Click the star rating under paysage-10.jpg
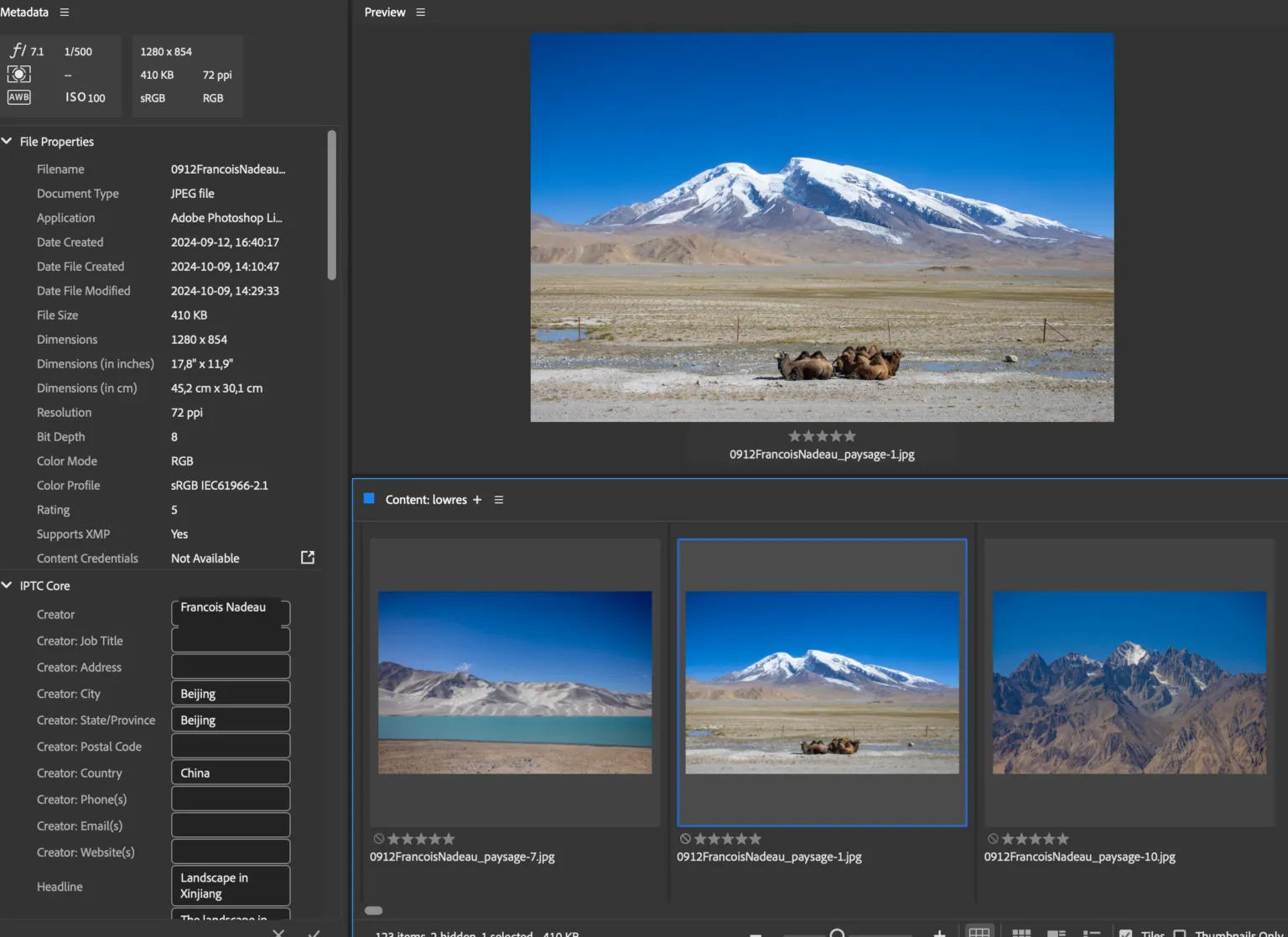1288x937 pixels. coord(1036,839)
